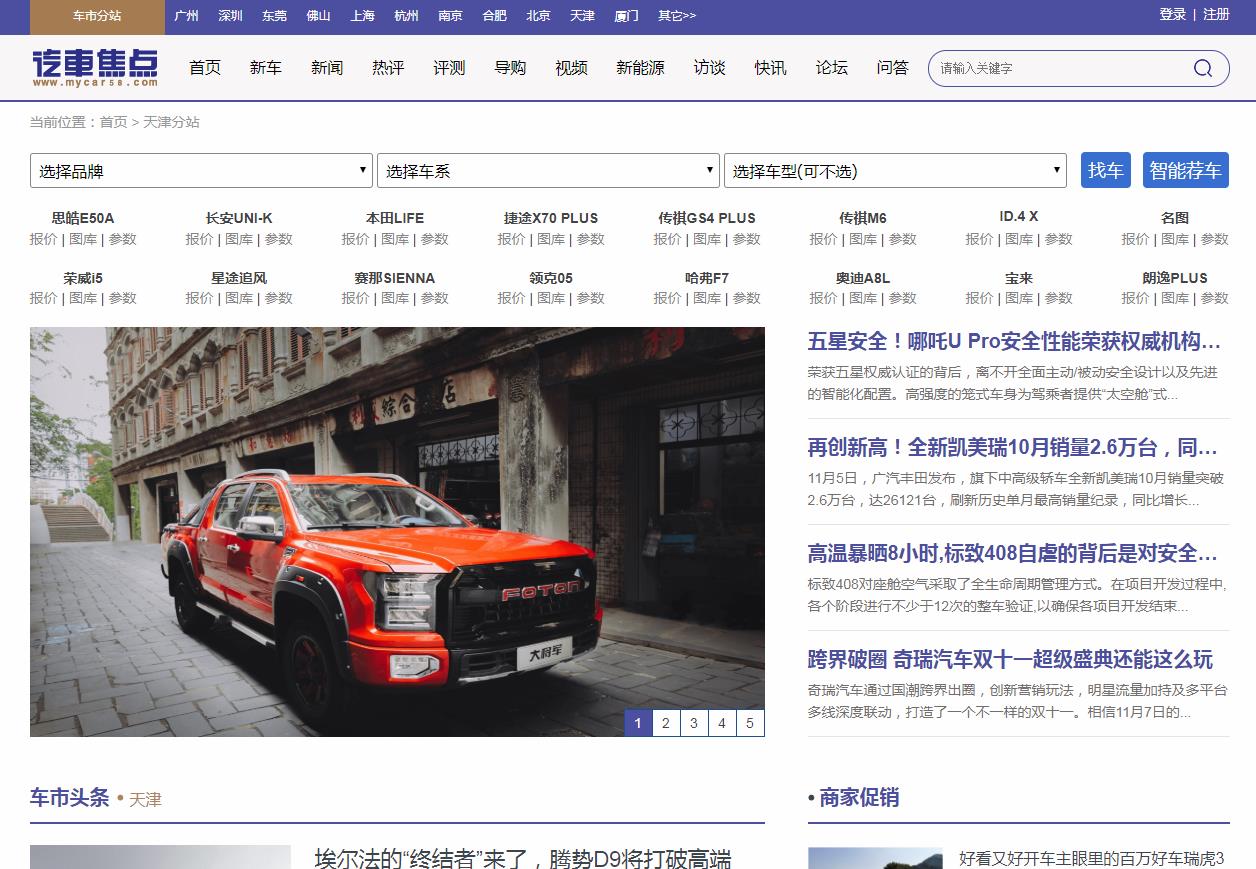1256x869 pixels.
Task: Open headline 高温暴晒8小时,标致408 article
Action: (x=1013, y=553)
